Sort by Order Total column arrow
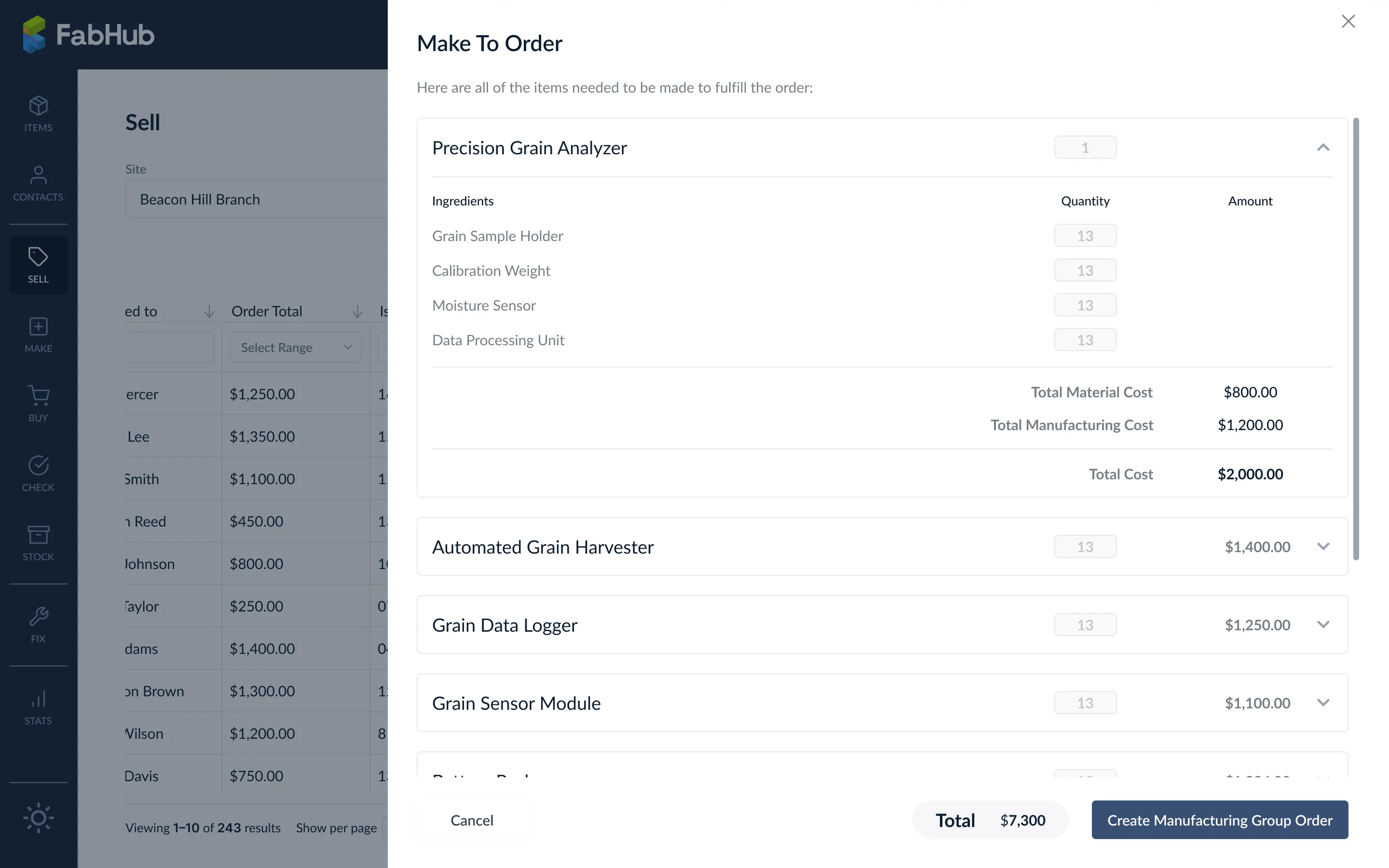 point(357,311)
